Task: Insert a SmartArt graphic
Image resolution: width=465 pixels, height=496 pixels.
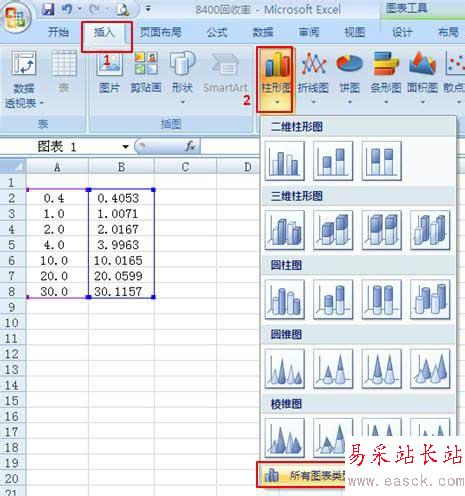Action: pos(225,73)
